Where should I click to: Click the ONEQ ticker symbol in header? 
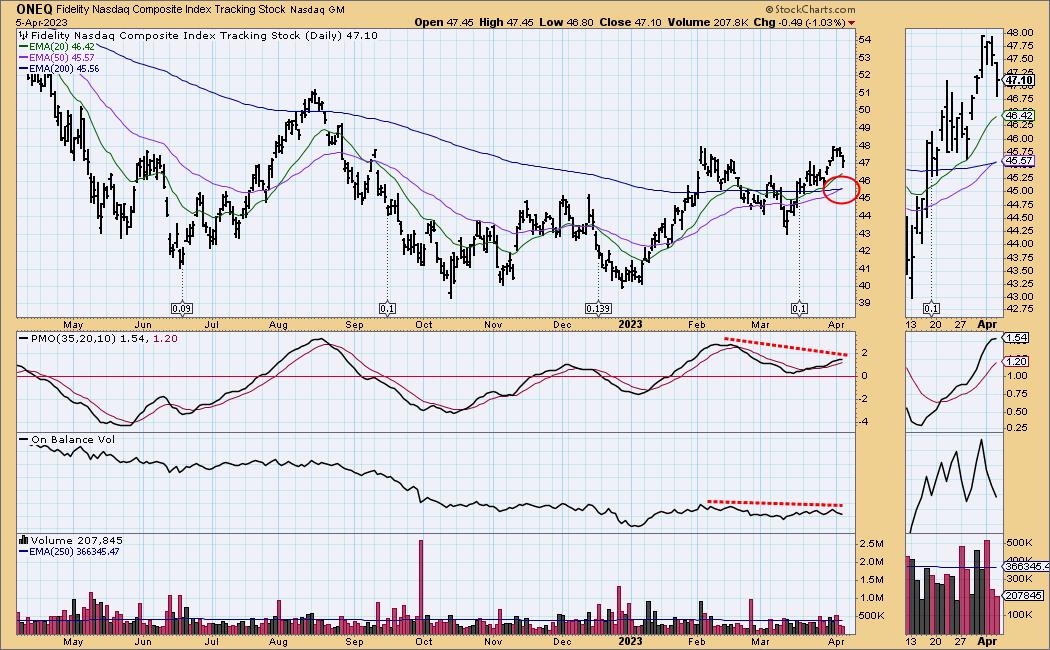pos(35,9)
